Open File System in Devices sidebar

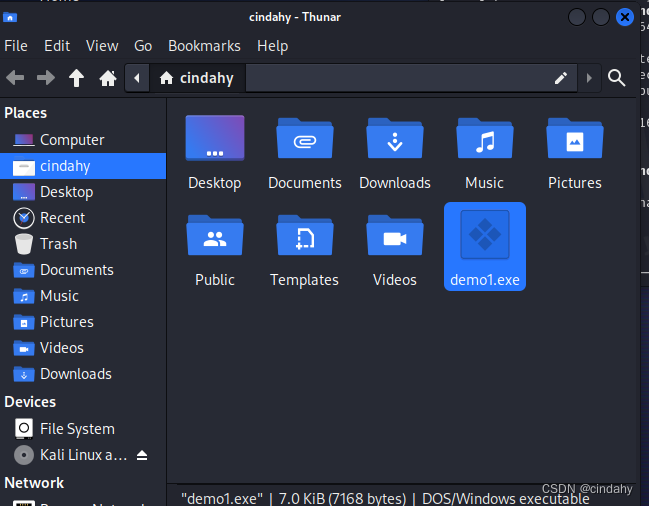(77, 429)
